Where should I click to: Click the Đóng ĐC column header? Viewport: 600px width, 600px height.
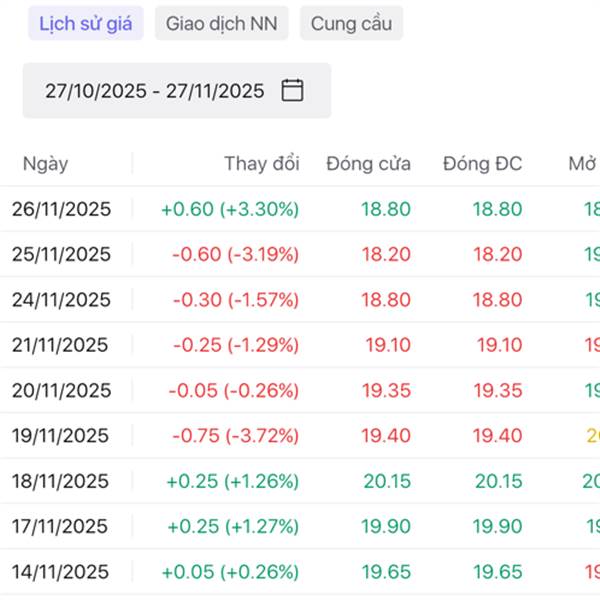coord(482,164)
